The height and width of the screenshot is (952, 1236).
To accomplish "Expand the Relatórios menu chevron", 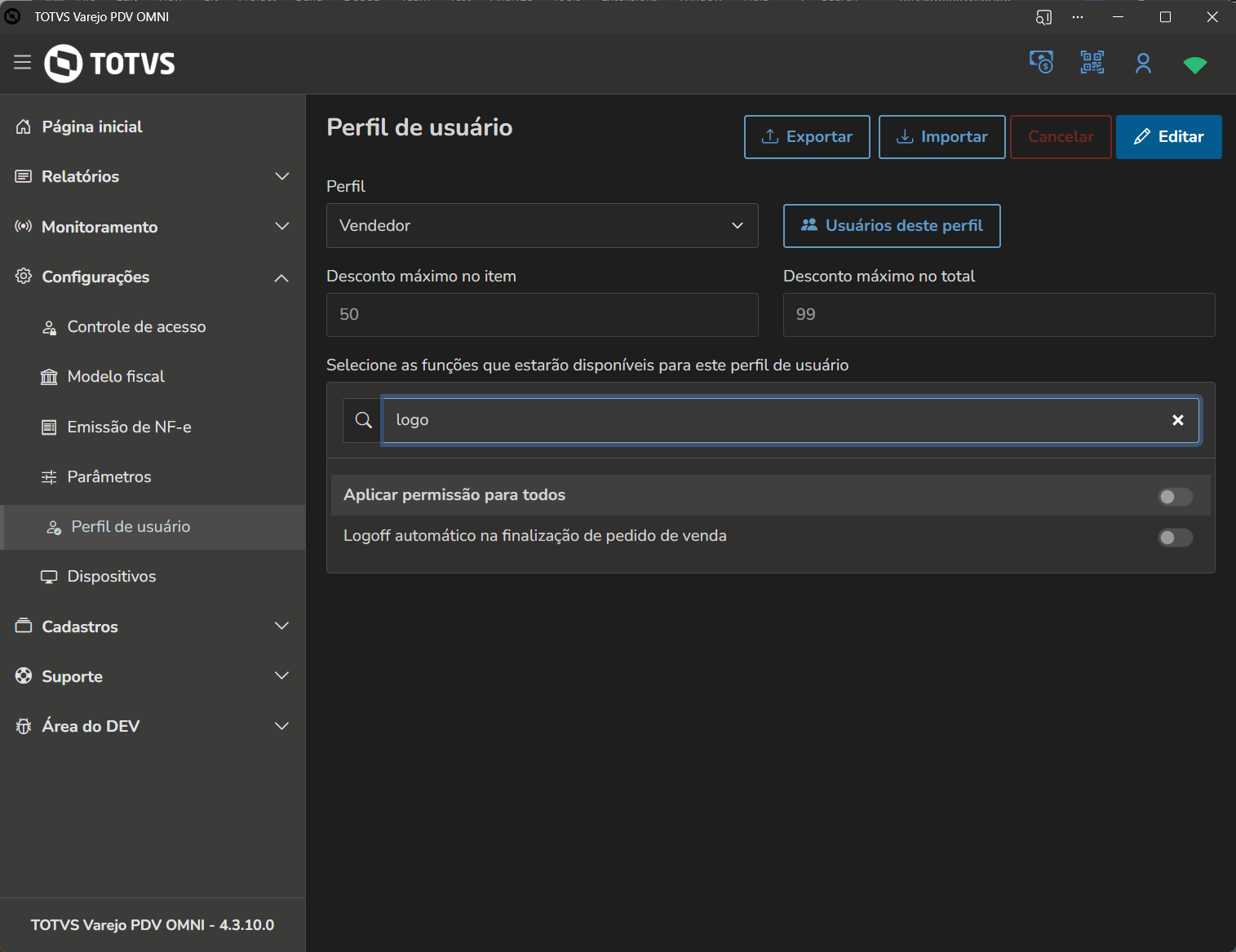I will click(282, 176).
